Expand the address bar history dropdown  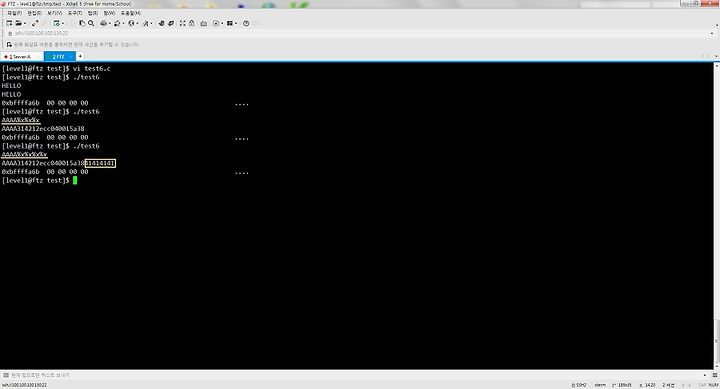point(712,33)
